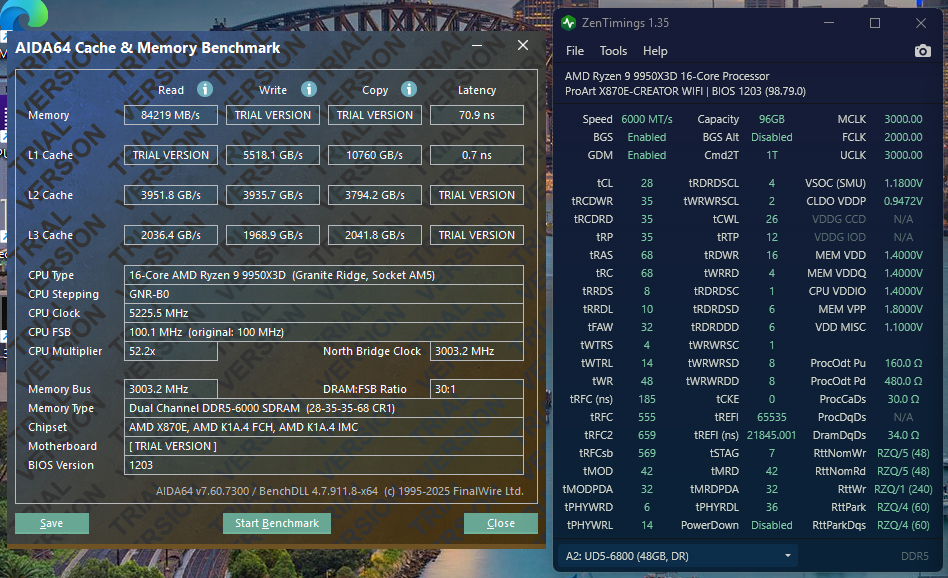Screen dimensions: 948x578
Task: Open the info icon next to Copy
Action: coord(410,89)
